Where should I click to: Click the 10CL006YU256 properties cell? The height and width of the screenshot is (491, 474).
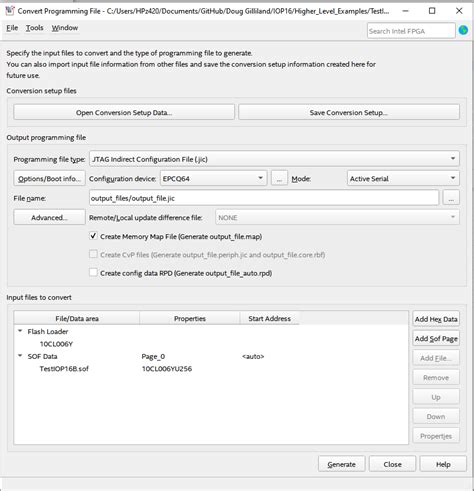167,368
